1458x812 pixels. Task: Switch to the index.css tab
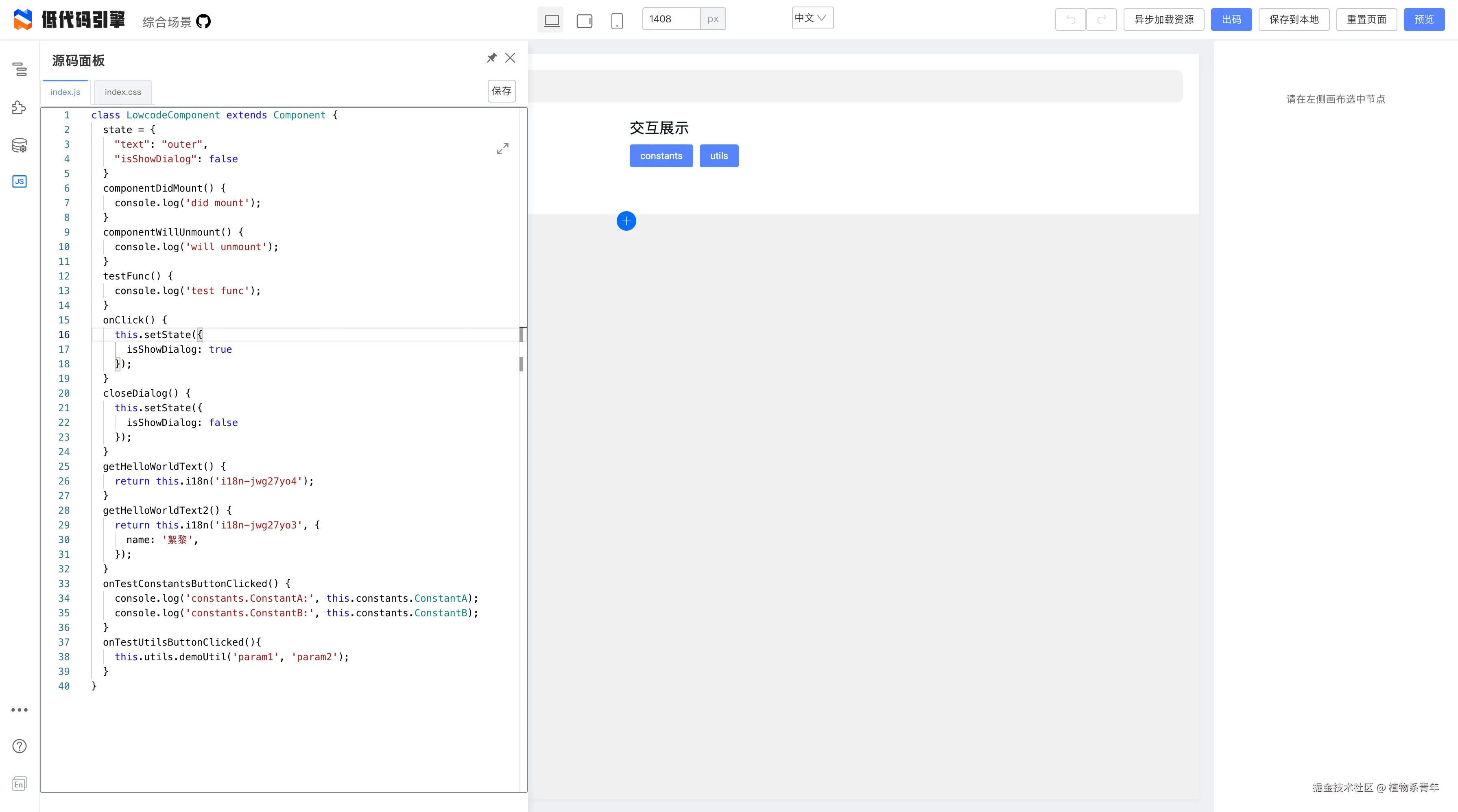tap(123, 92)
